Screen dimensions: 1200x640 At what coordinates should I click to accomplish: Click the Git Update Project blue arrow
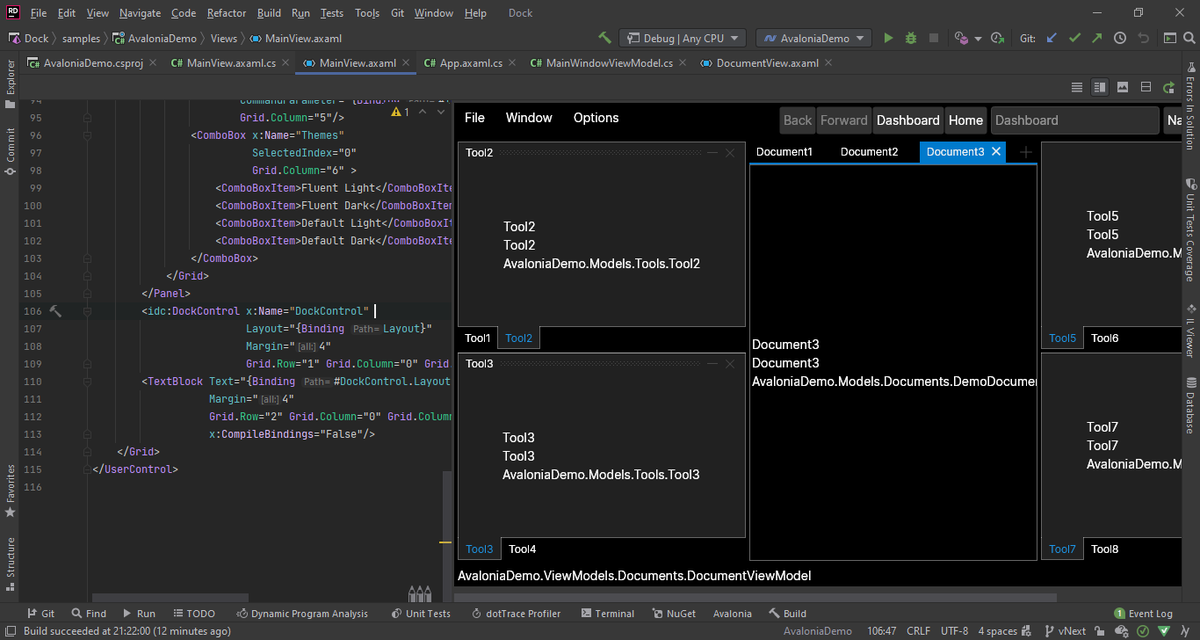(1052, 38)
